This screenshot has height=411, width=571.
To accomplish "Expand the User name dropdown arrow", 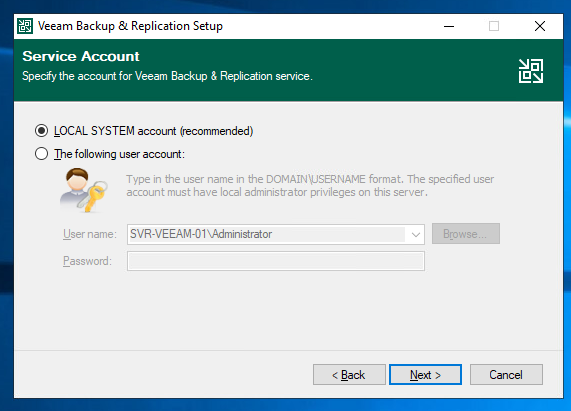I will point(416,234).
